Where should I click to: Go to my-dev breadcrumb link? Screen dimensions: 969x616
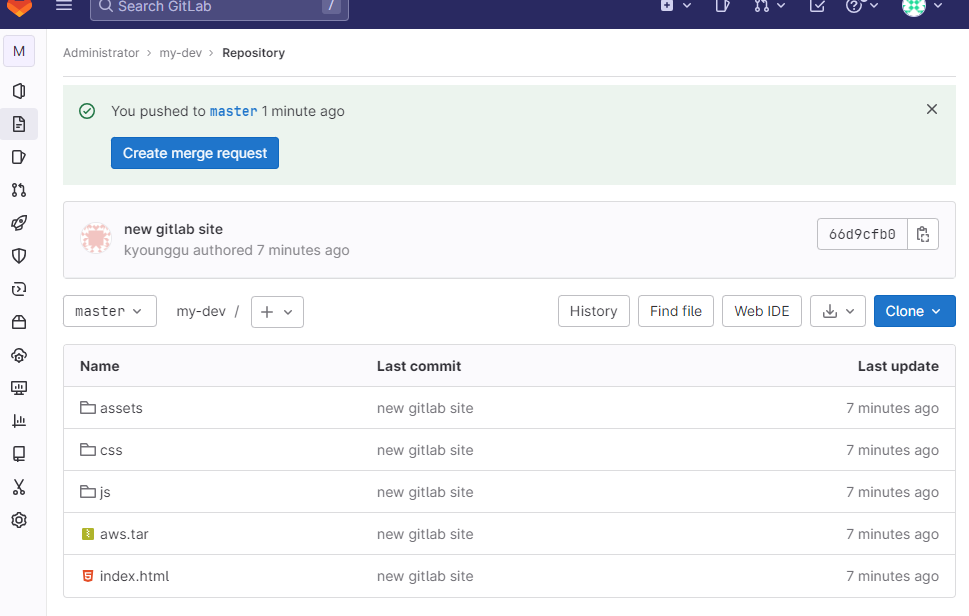(180, 53)
